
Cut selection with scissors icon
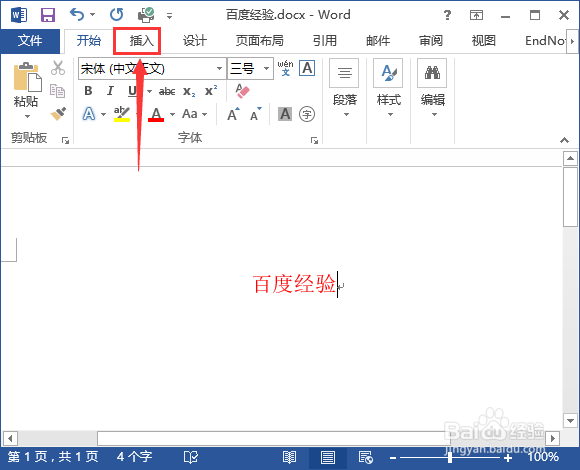tap(58, 68)
